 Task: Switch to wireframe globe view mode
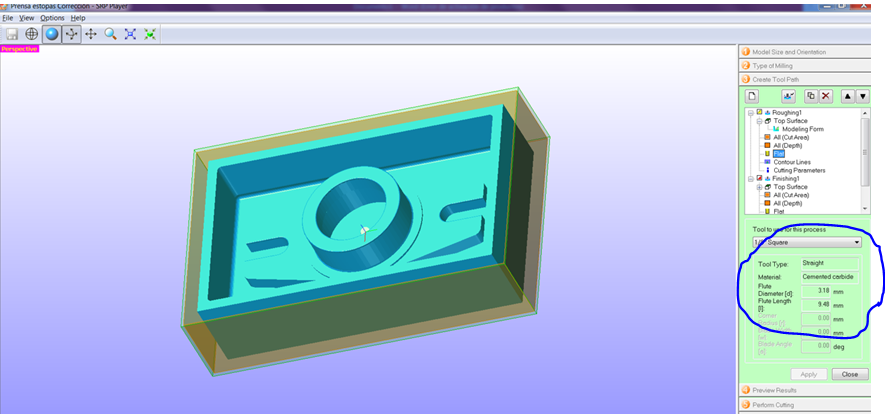(x=32, y=34)
